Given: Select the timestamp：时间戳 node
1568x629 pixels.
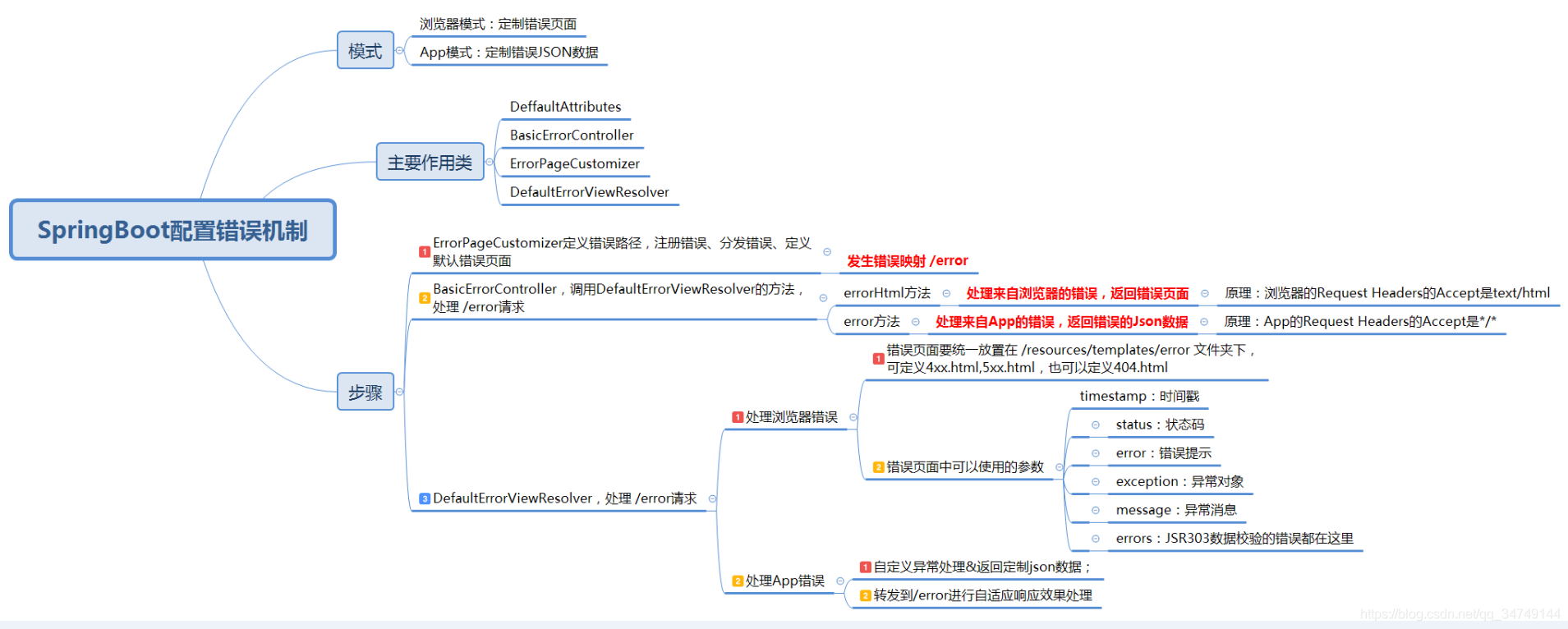Looking at the screenshot, I should (x=1139, y=397).
